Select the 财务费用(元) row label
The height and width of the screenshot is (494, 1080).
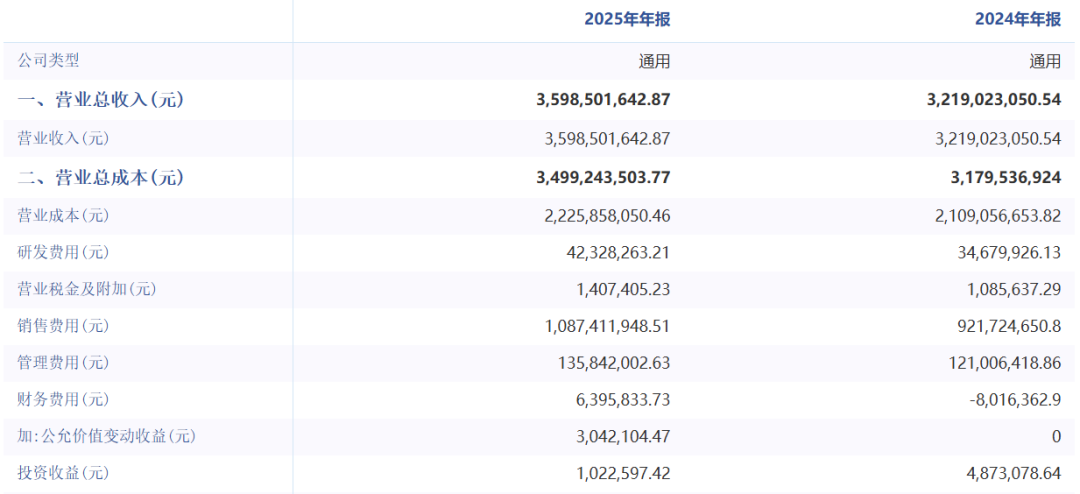tap(63, 399)
